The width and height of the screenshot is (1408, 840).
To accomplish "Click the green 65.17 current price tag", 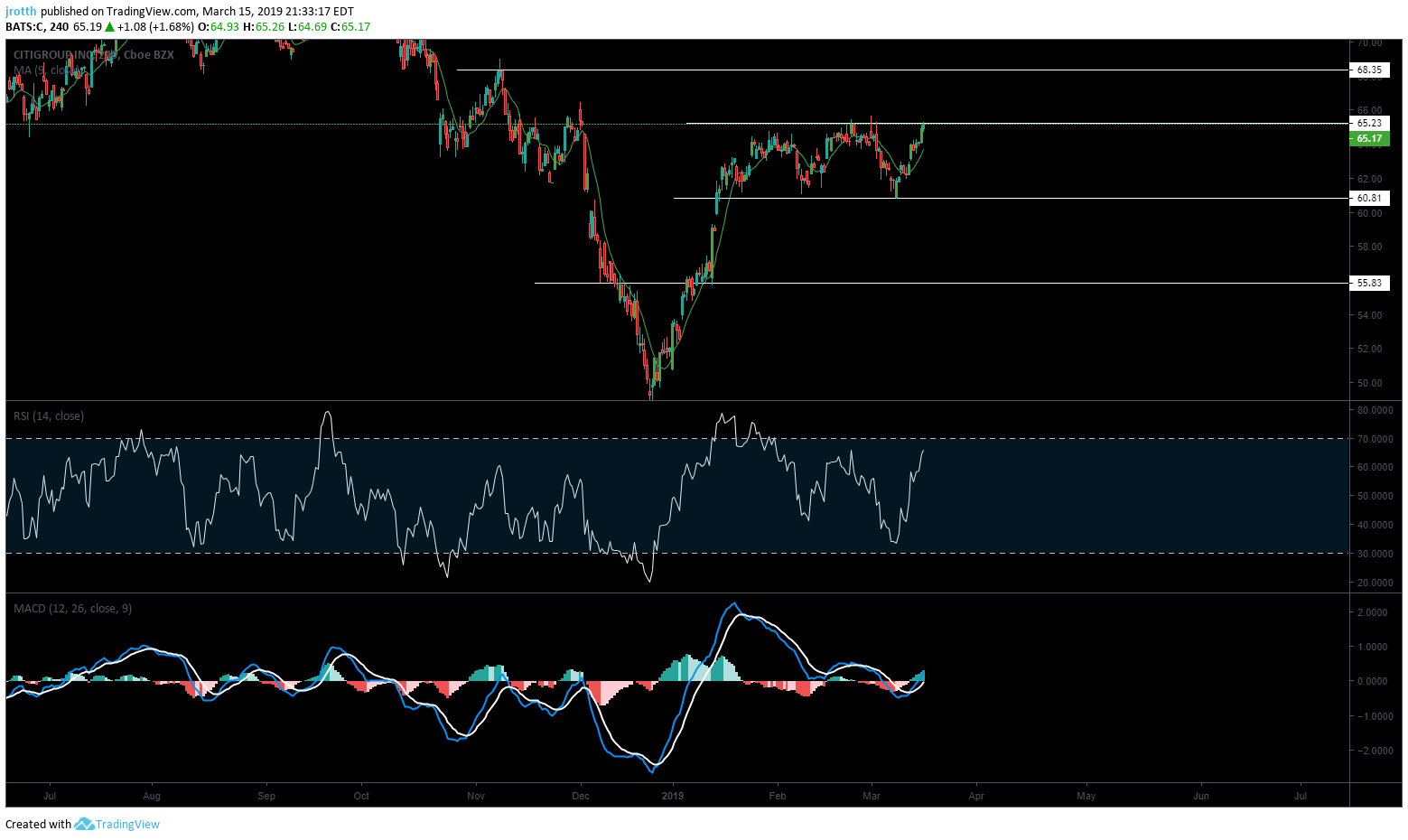I will click(1369, 138).
